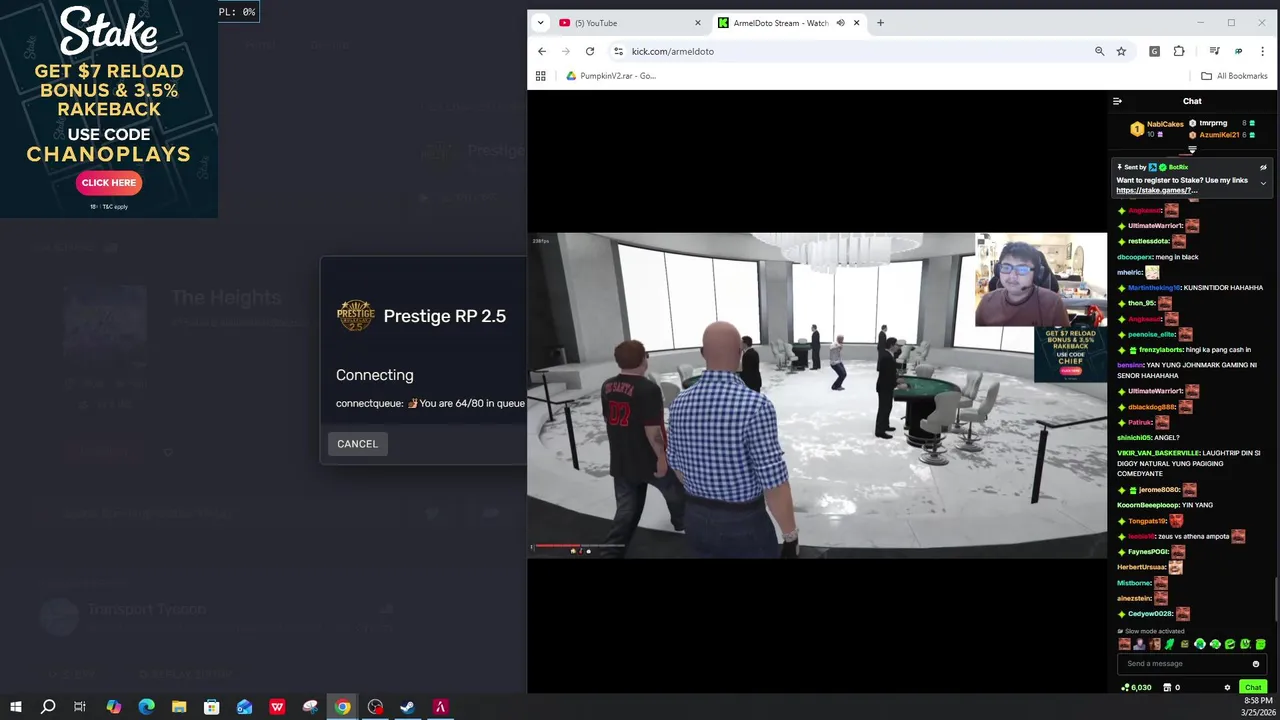Expand the chat leaderboard handle
Screen dimensions: 1280x720
click(1192, 150)
